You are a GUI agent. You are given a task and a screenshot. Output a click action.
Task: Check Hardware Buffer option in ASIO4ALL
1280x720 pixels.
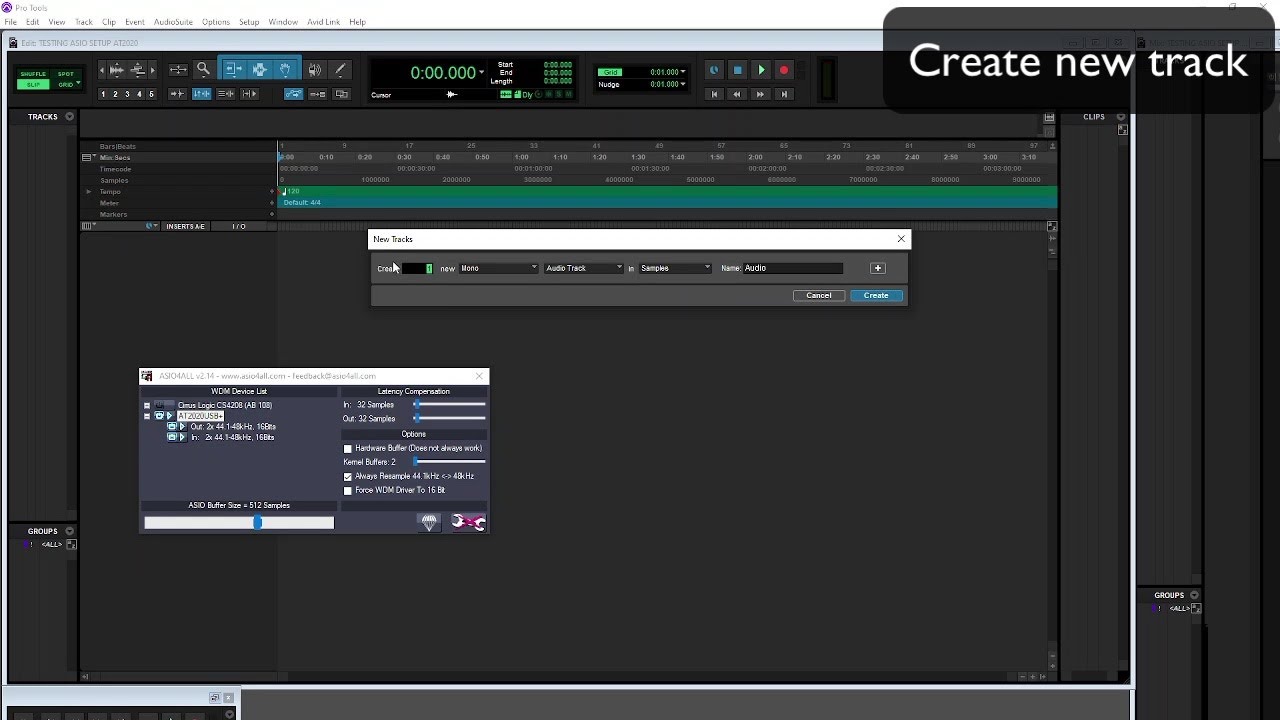[348, 449]
